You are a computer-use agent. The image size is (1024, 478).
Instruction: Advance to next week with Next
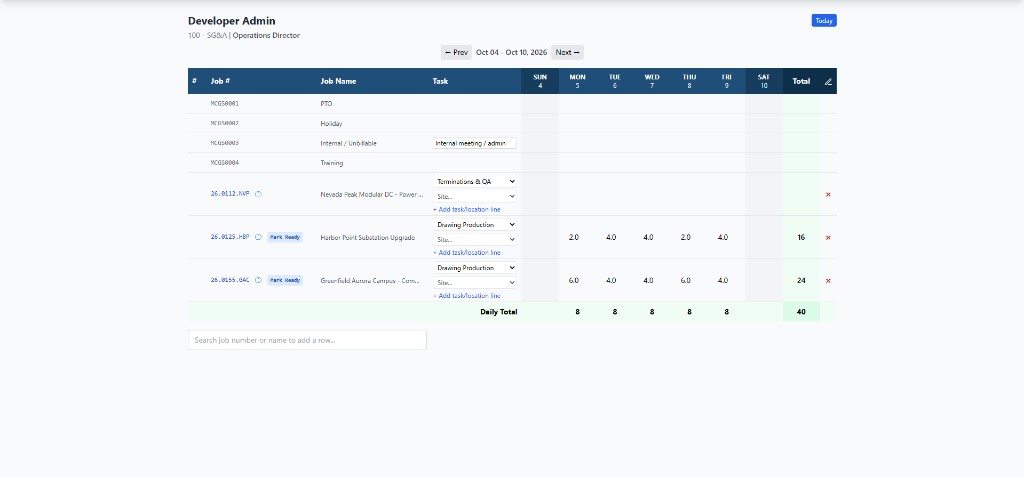click(x=567, y=52)
